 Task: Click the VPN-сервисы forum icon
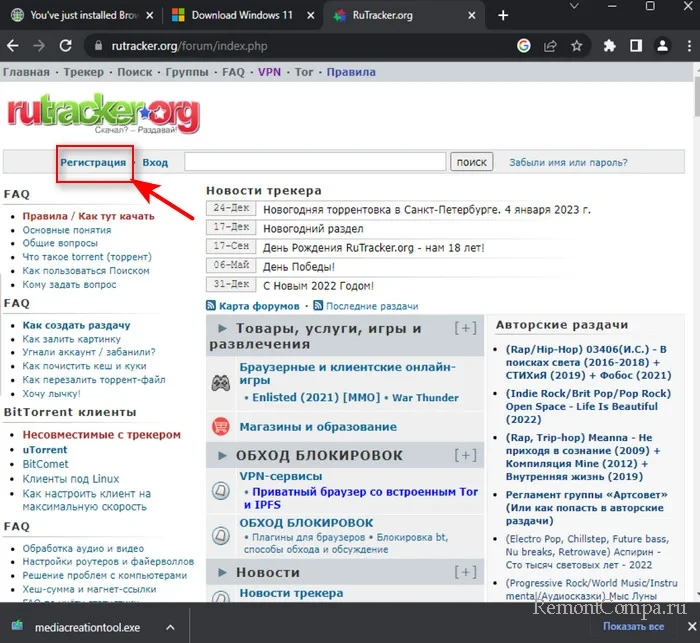pos(221,490)
